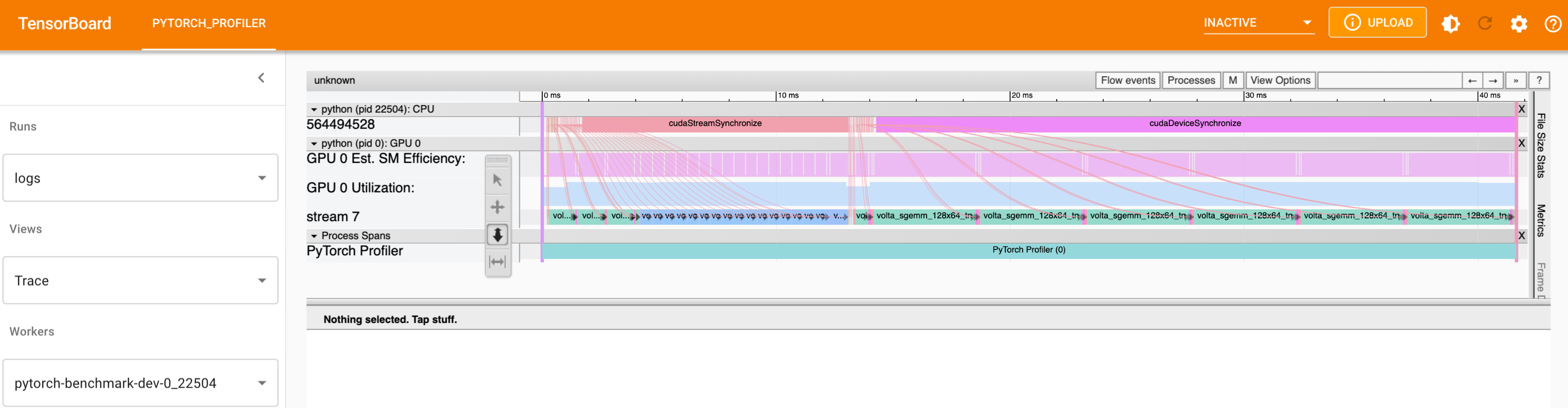Select first volta_sgemm_128x64 kernel in stream 7
The image size is (1568, 408).
pyautogui.click(x=924, y=216)
